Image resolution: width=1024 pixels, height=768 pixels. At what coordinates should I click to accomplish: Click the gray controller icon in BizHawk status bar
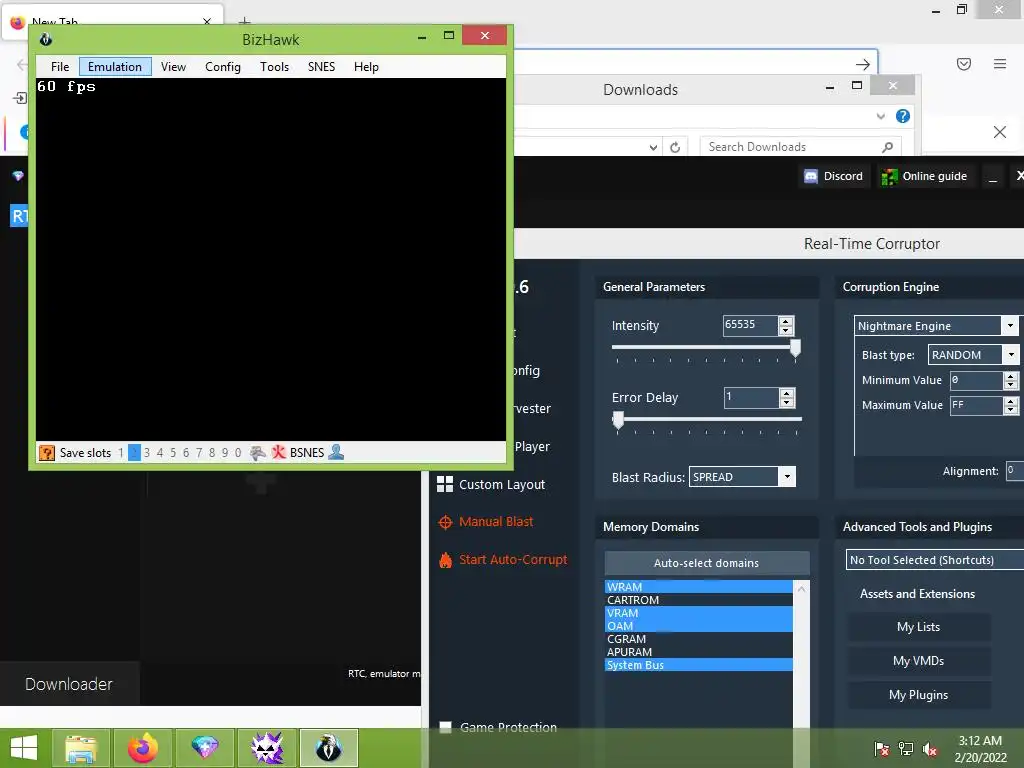pyautogui.click(x=258, y=453)
